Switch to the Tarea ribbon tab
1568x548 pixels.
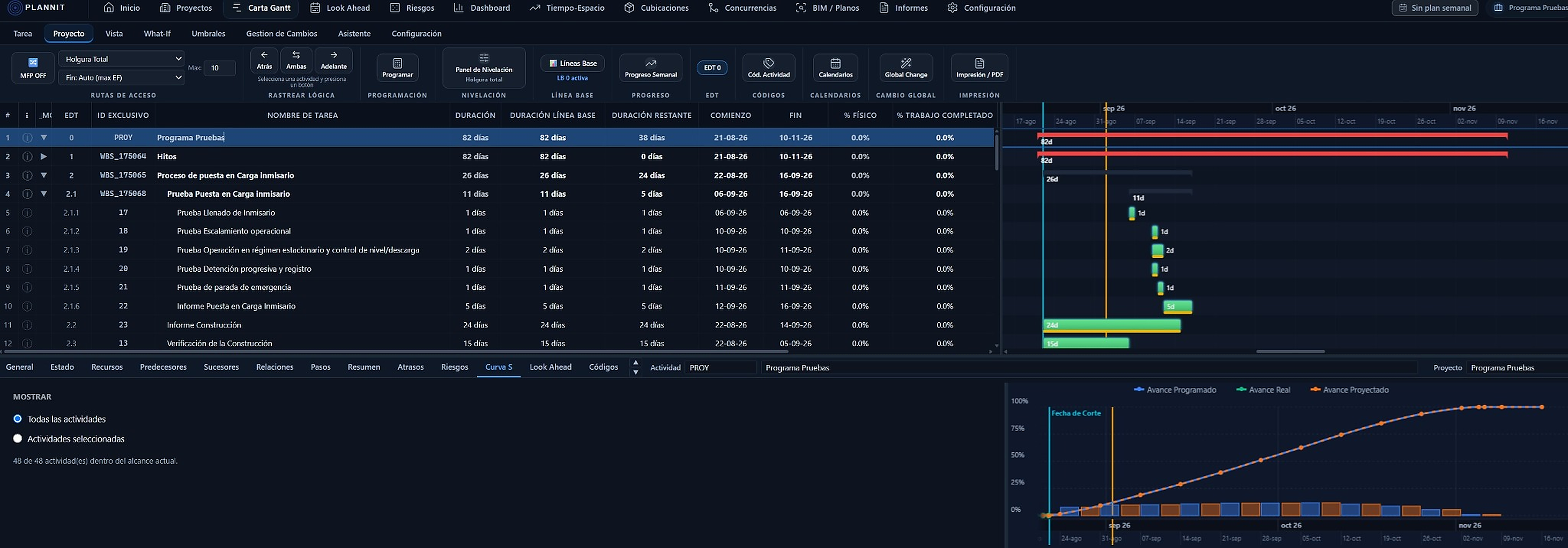pos(23,33)
